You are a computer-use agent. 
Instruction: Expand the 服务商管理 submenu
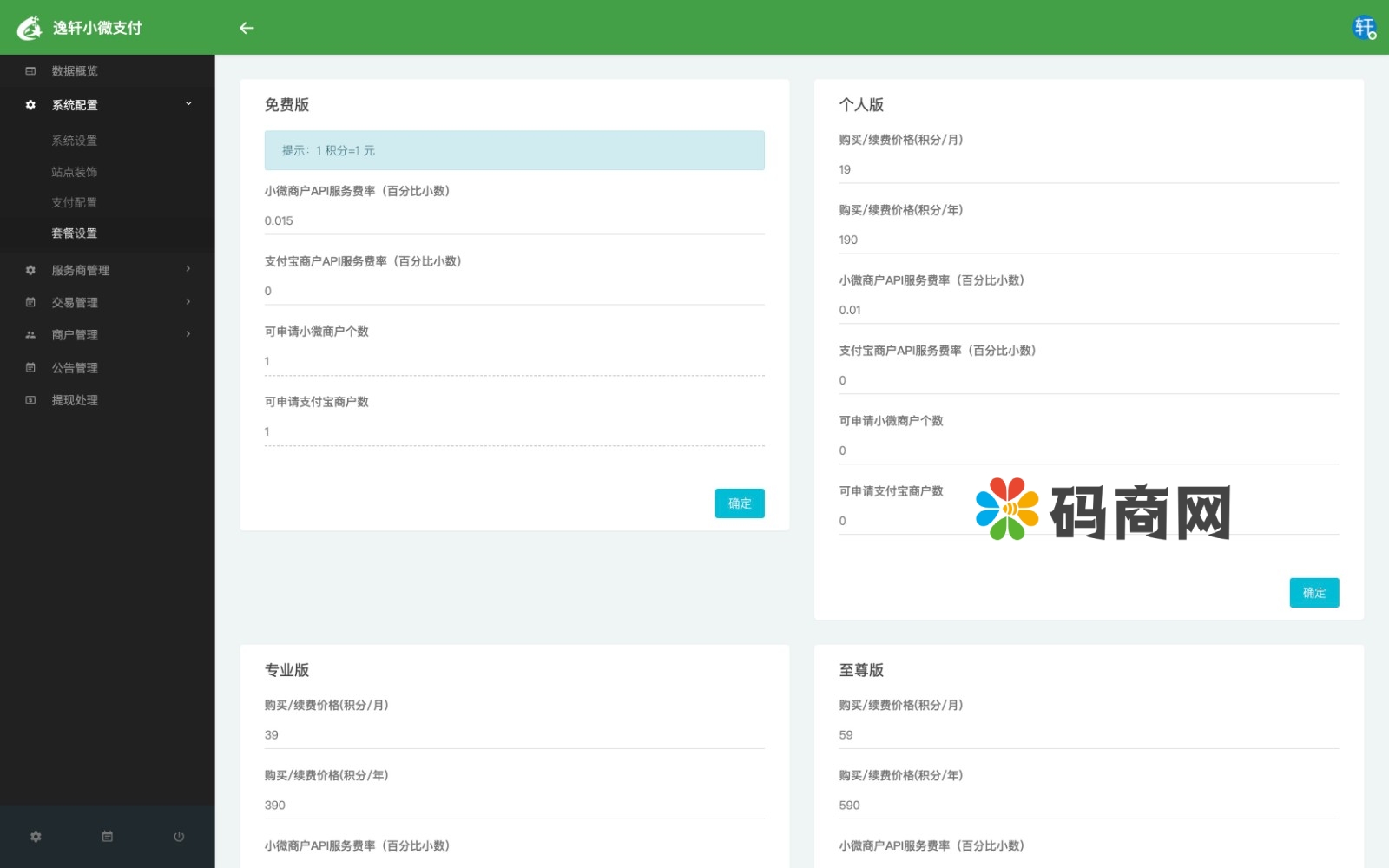[188, 269]
